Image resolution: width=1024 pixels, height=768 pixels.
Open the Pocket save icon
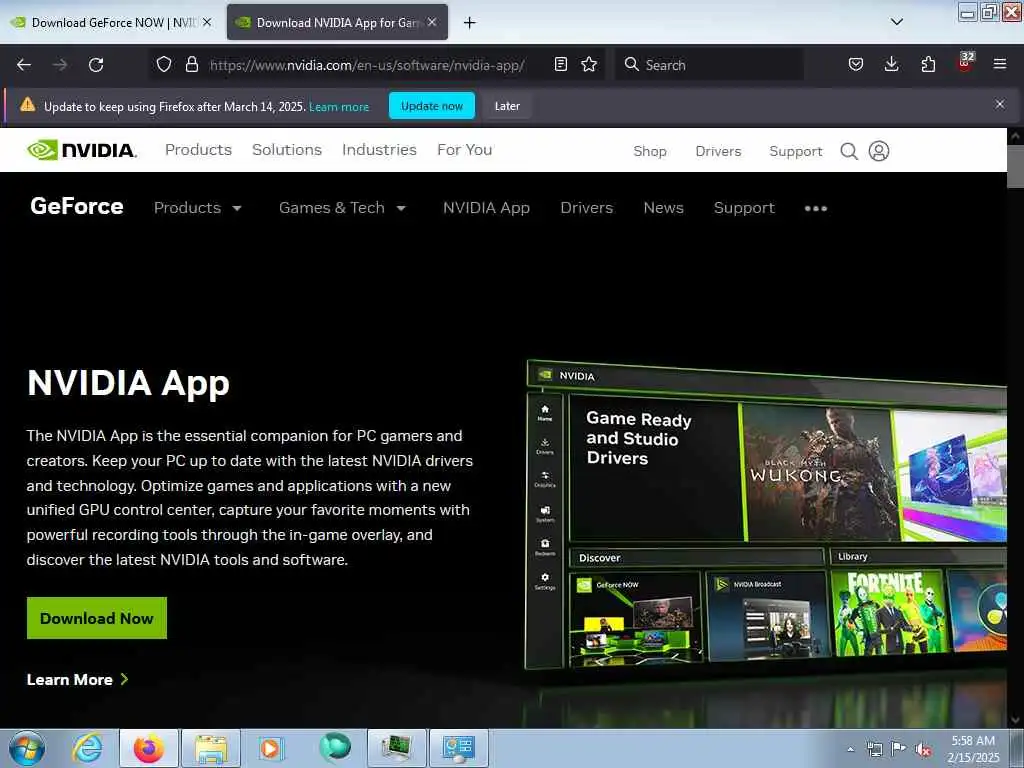pos(856,64)
